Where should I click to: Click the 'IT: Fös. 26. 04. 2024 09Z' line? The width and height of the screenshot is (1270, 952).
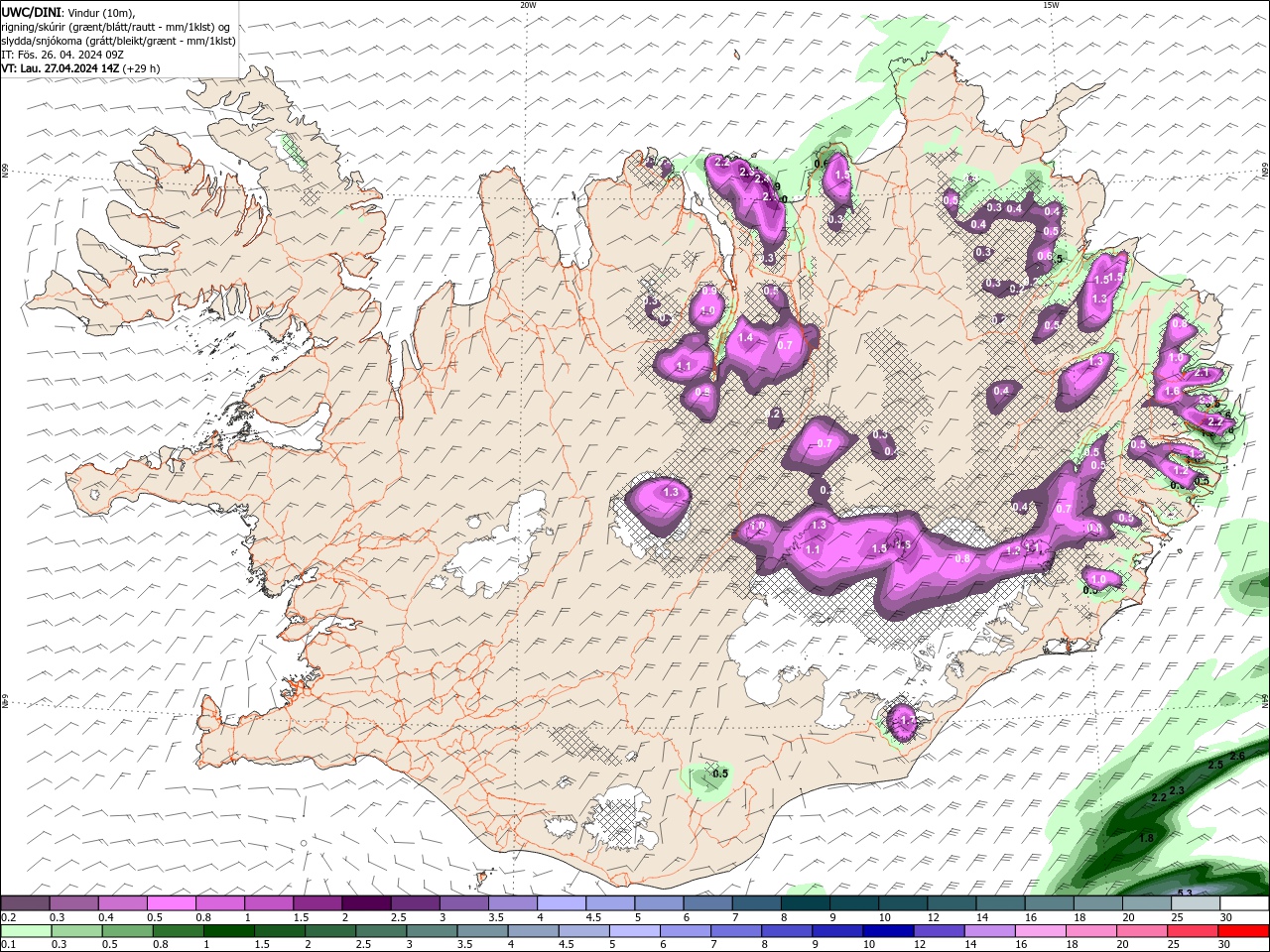pyautogui.click(x=63, y=55)
